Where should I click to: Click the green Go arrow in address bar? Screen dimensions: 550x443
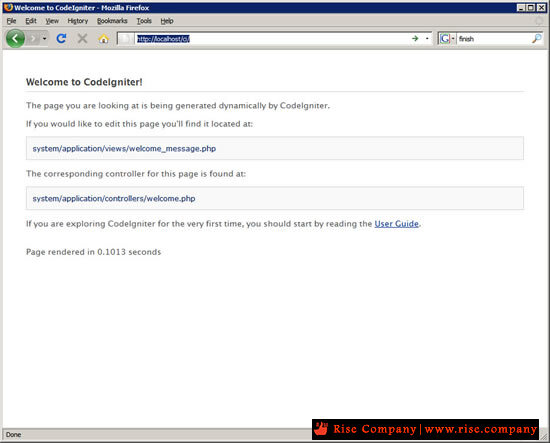pyautogui.click(x=415, y=38)
